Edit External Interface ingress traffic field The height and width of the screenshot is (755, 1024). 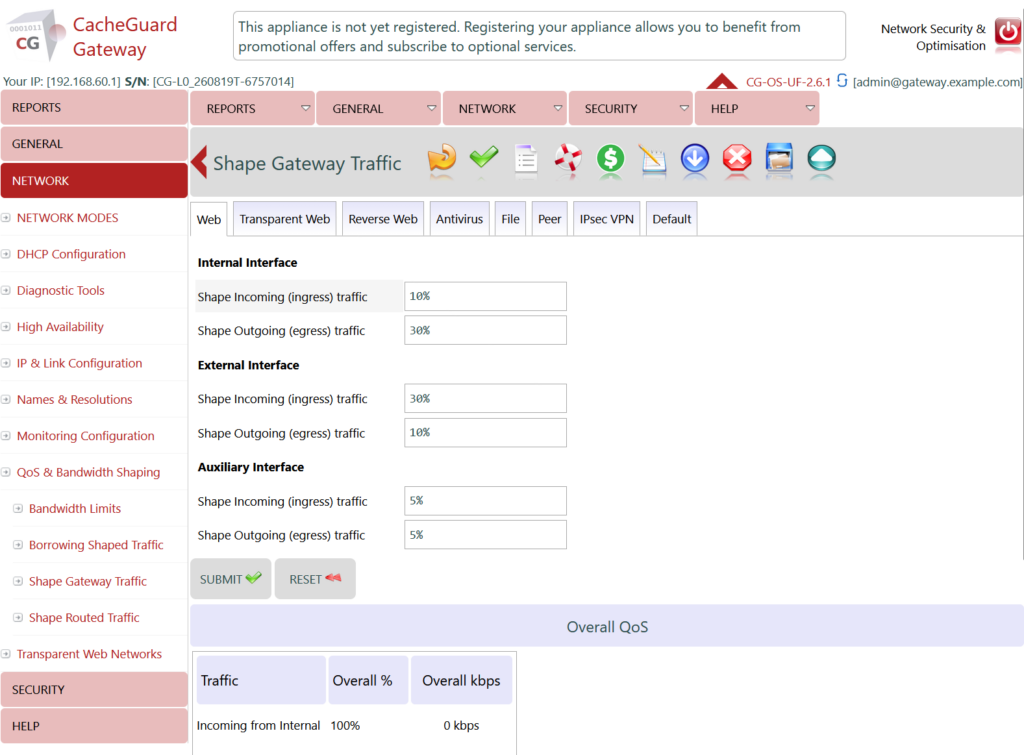pyautogui.click(x=485, y=398)
